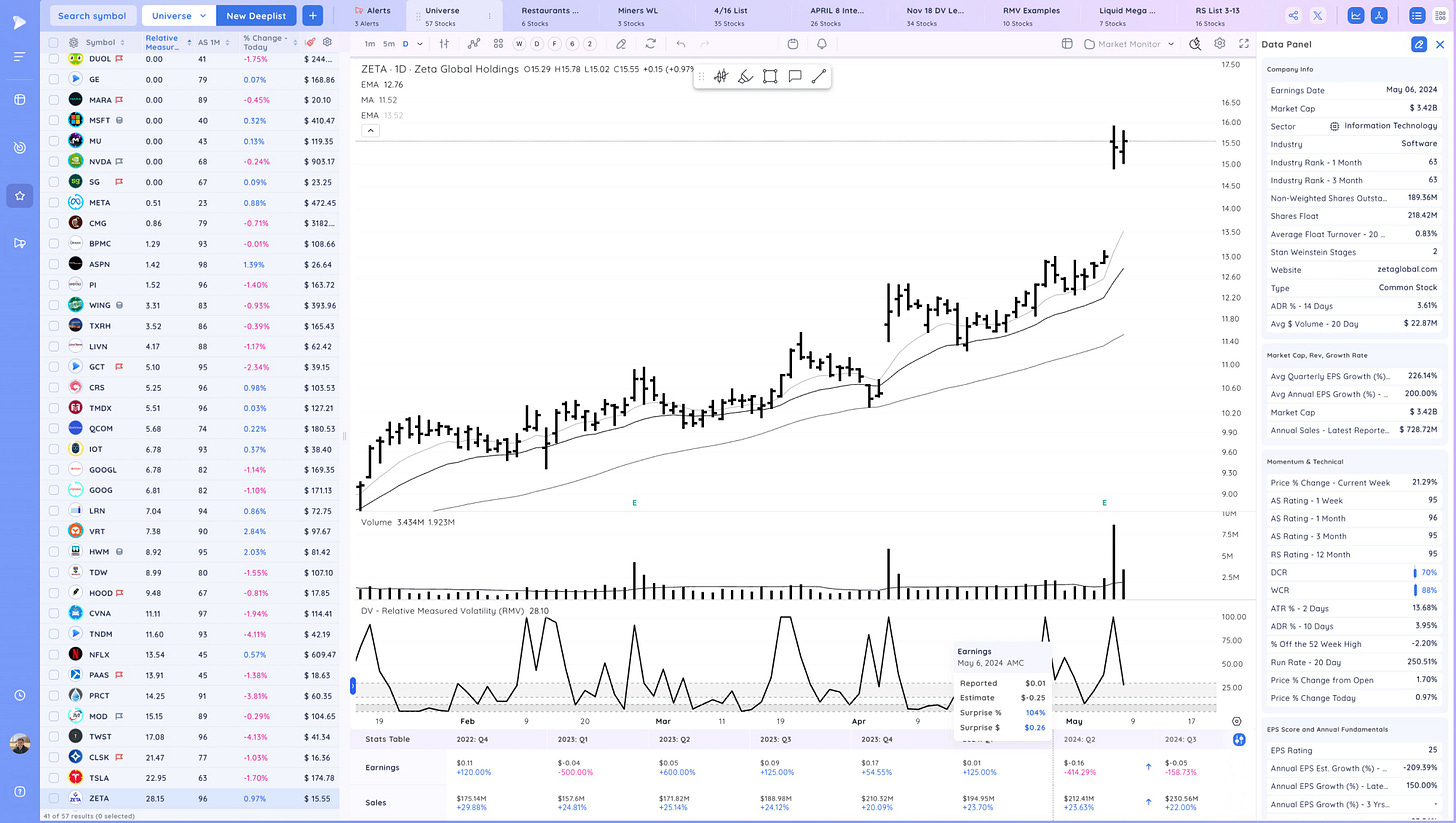Open the favorites star icon in sidebar

point(20,196)
